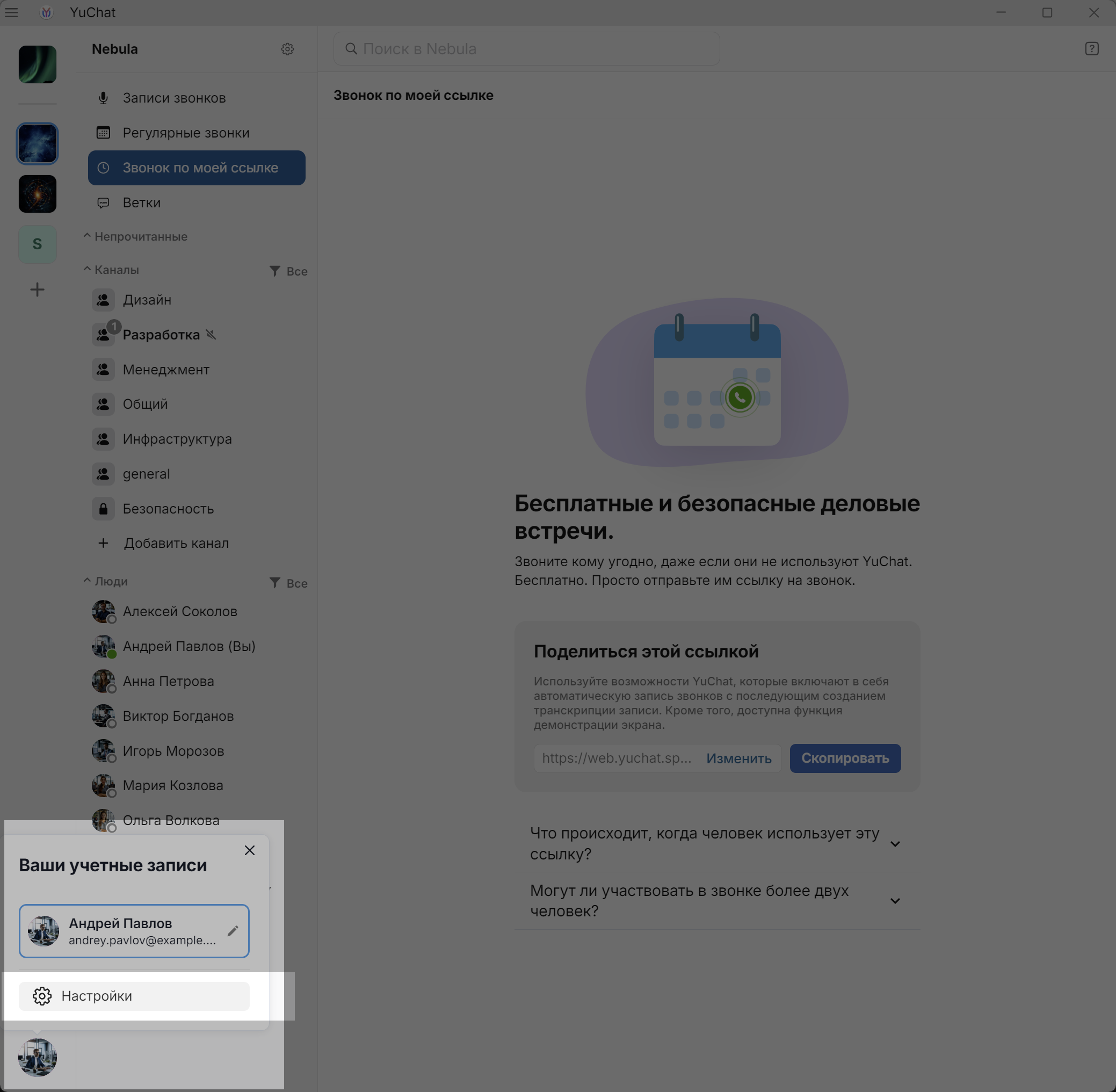Viewport: 1116px width, 1092px height.
Task: Open the locked Безопасность channel
Action: [196, 509]
